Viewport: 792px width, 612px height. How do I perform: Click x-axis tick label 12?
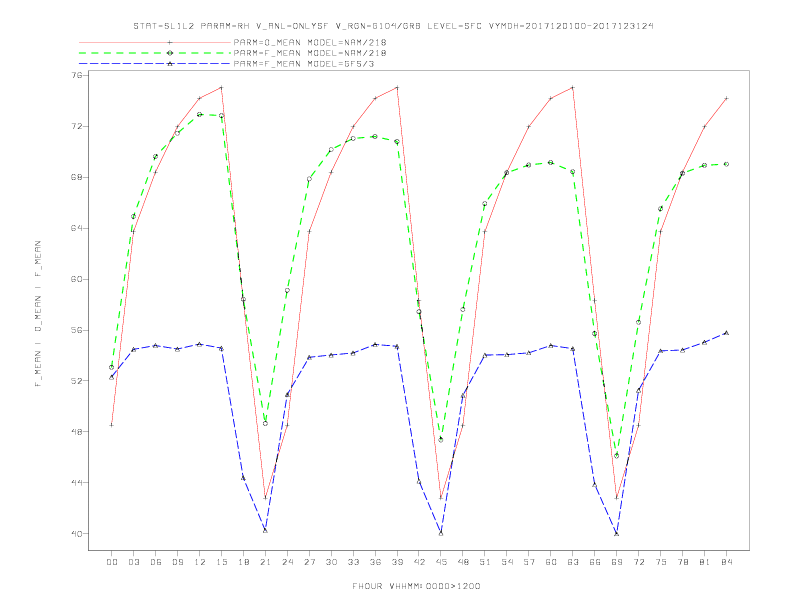[x=200, y=562]
